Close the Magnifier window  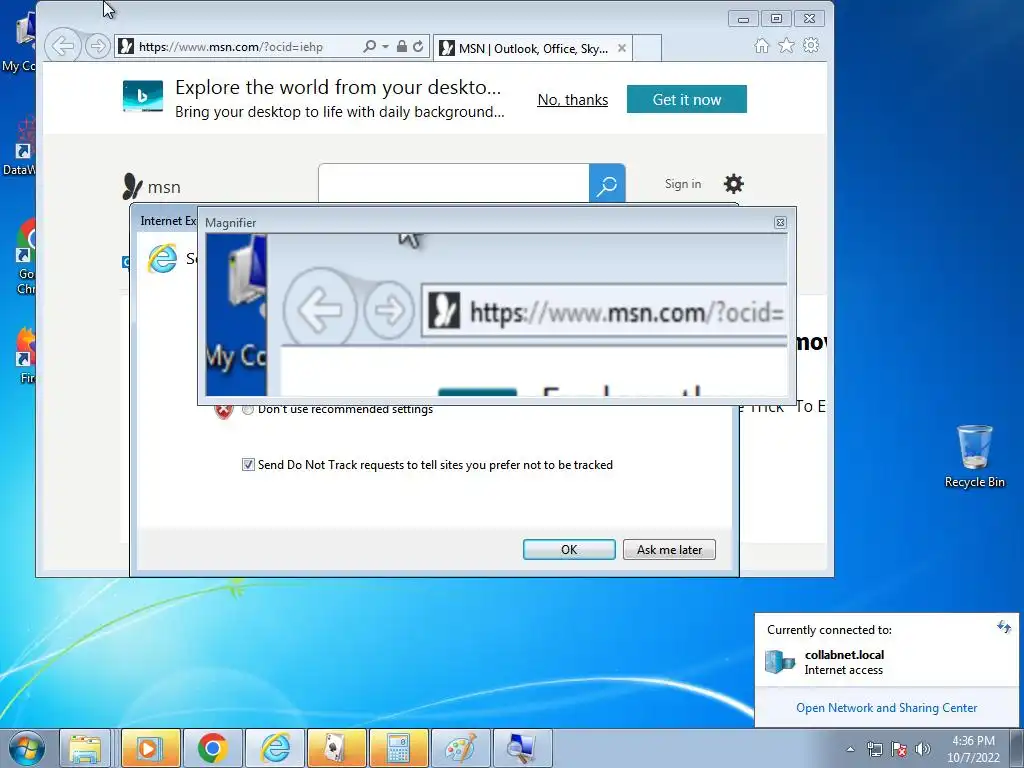[780, 223]
